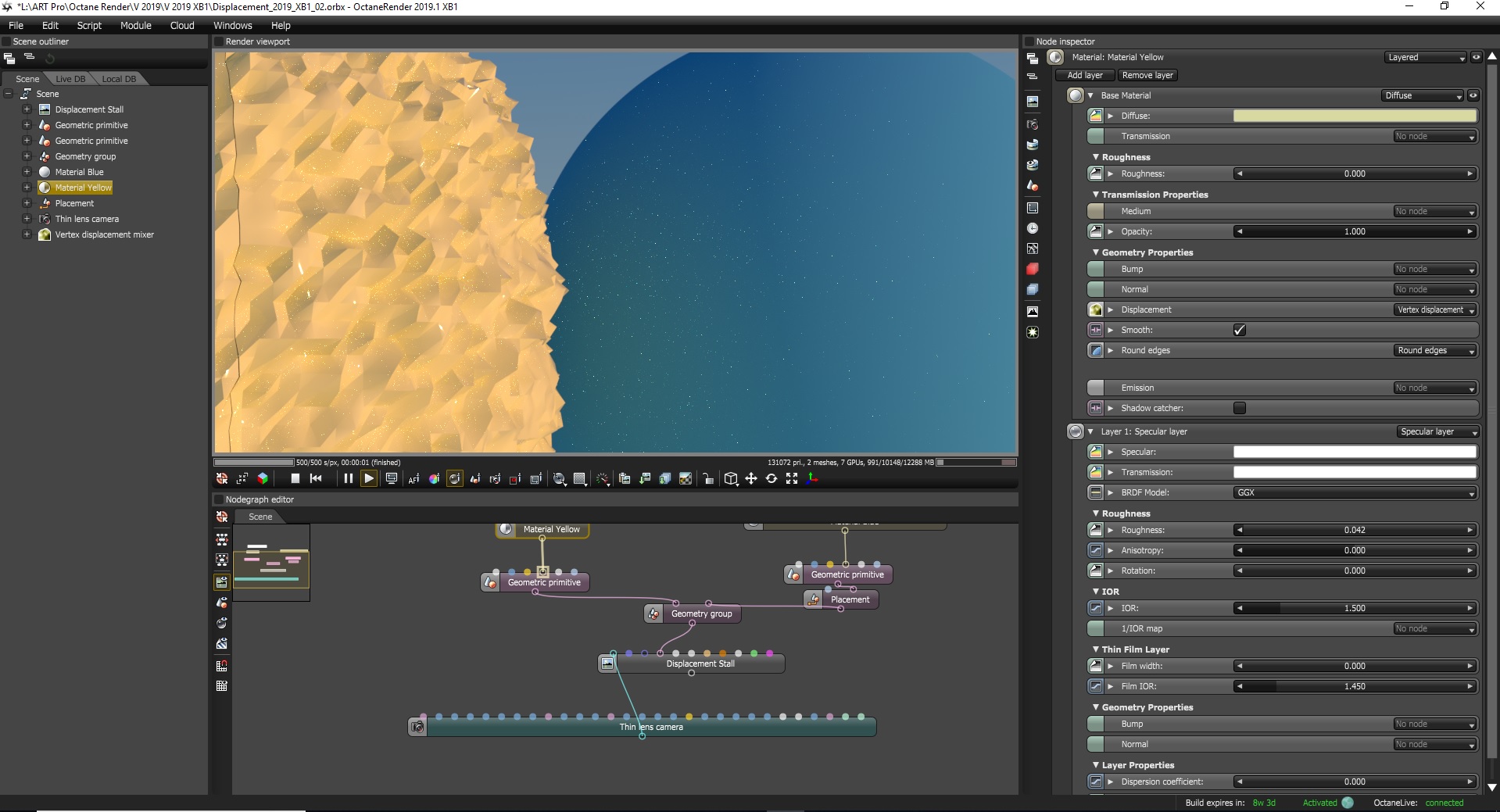Open the File menu
The image size is (1500, 812).
coord(16,25)
